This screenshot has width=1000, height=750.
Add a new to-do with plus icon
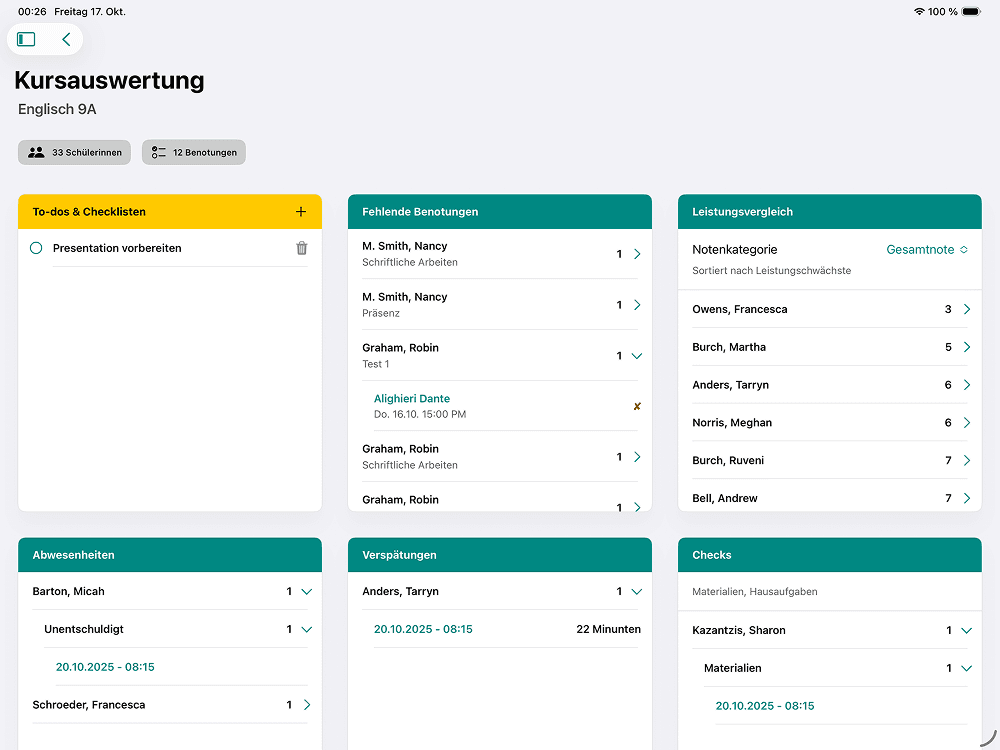point(301,212)
